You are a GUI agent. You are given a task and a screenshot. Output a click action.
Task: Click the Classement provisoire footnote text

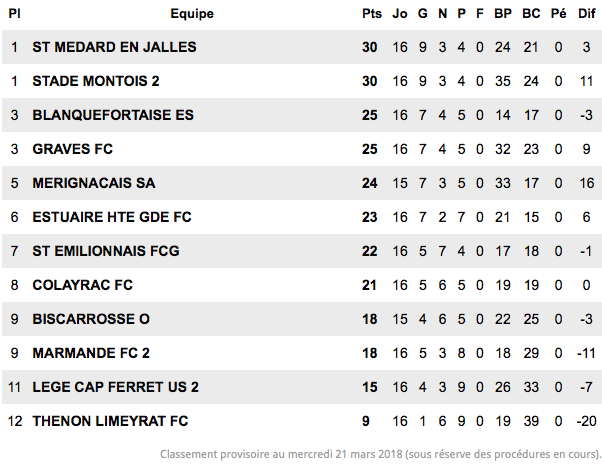coord(380,454)
